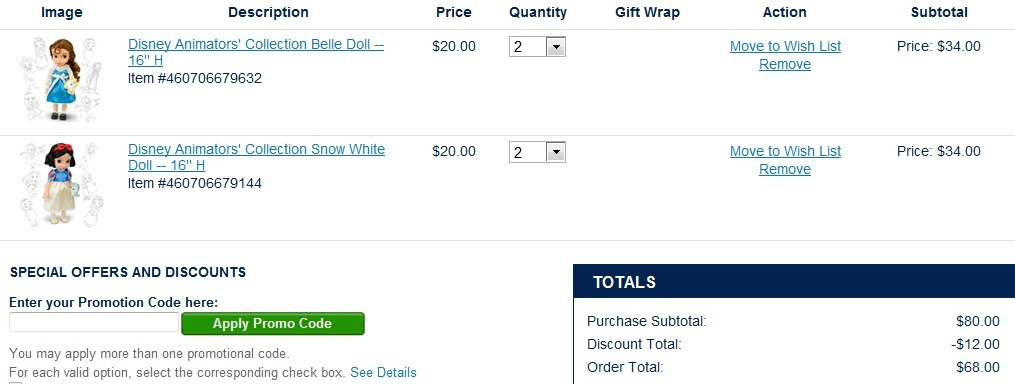Remove Snow White Doll from the cart
This screenshot has height=384, width=1015.
[x=785, y=169]
